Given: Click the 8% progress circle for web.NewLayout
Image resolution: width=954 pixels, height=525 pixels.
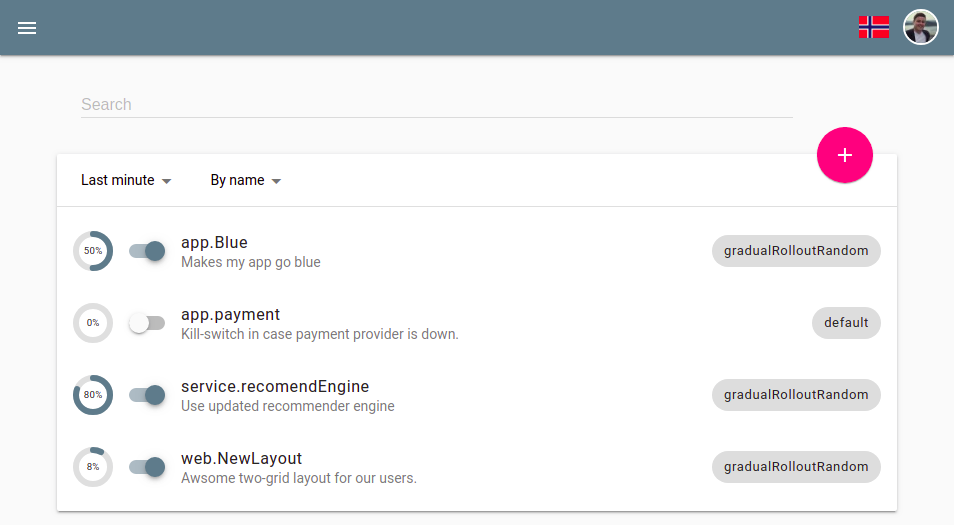Looking at the screenshot, I should pyautogui.click(x=93, y=467).
